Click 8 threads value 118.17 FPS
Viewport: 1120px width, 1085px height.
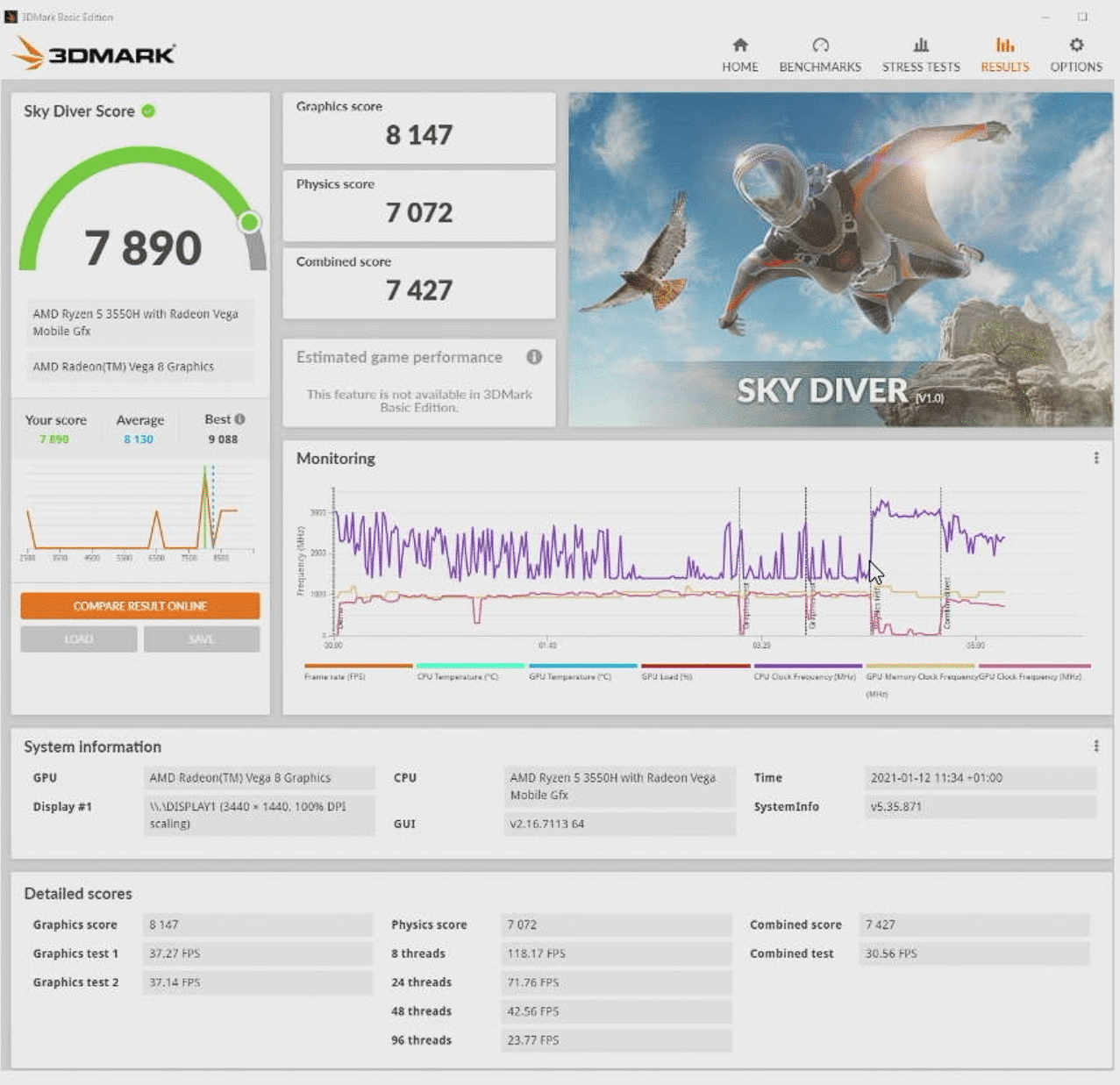(x=617, y=953)
